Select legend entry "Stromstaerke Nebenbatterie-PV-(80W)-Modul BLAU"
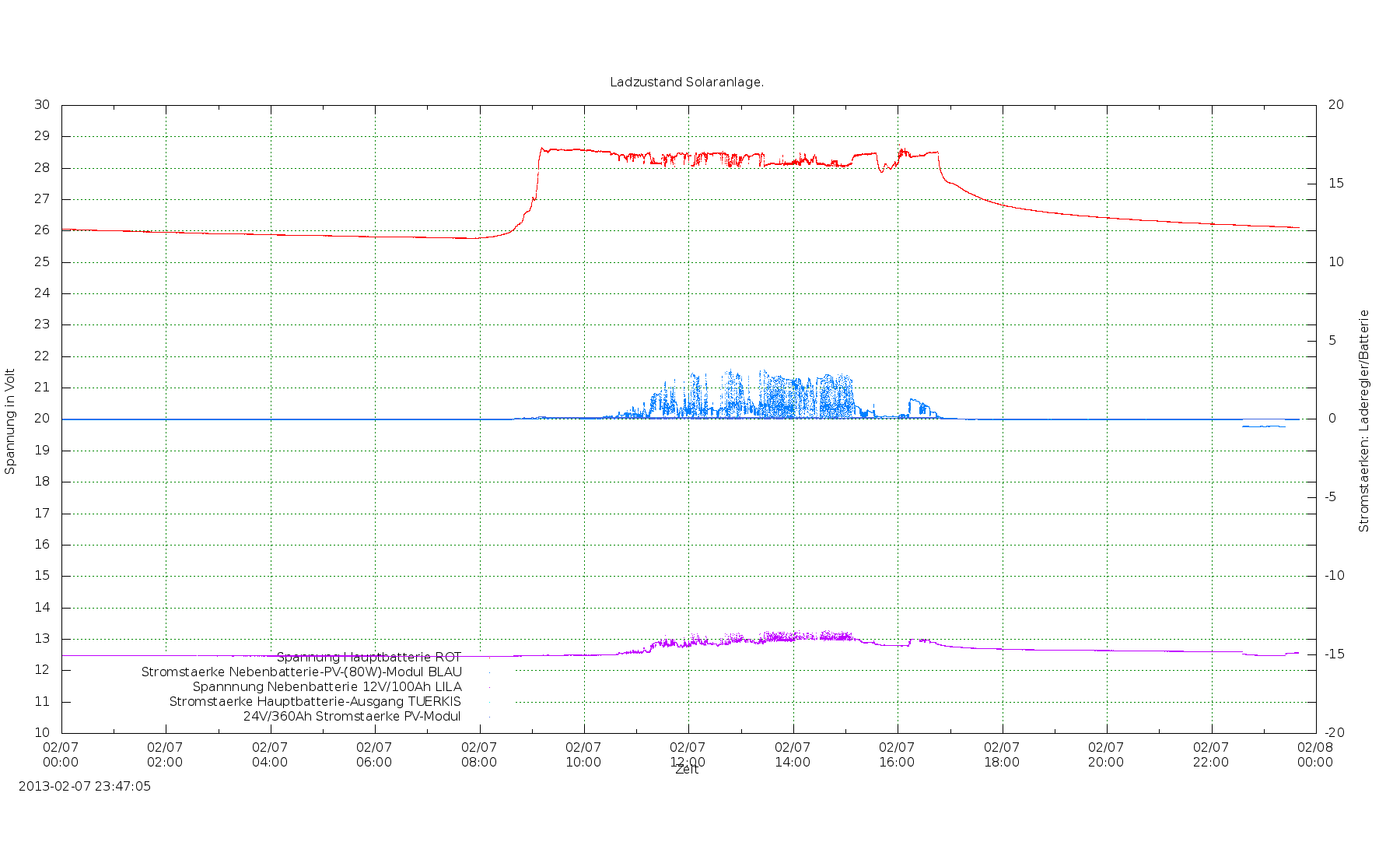Image resolution: width=1400 pixels, height=856 pixels. pos(301,672)
